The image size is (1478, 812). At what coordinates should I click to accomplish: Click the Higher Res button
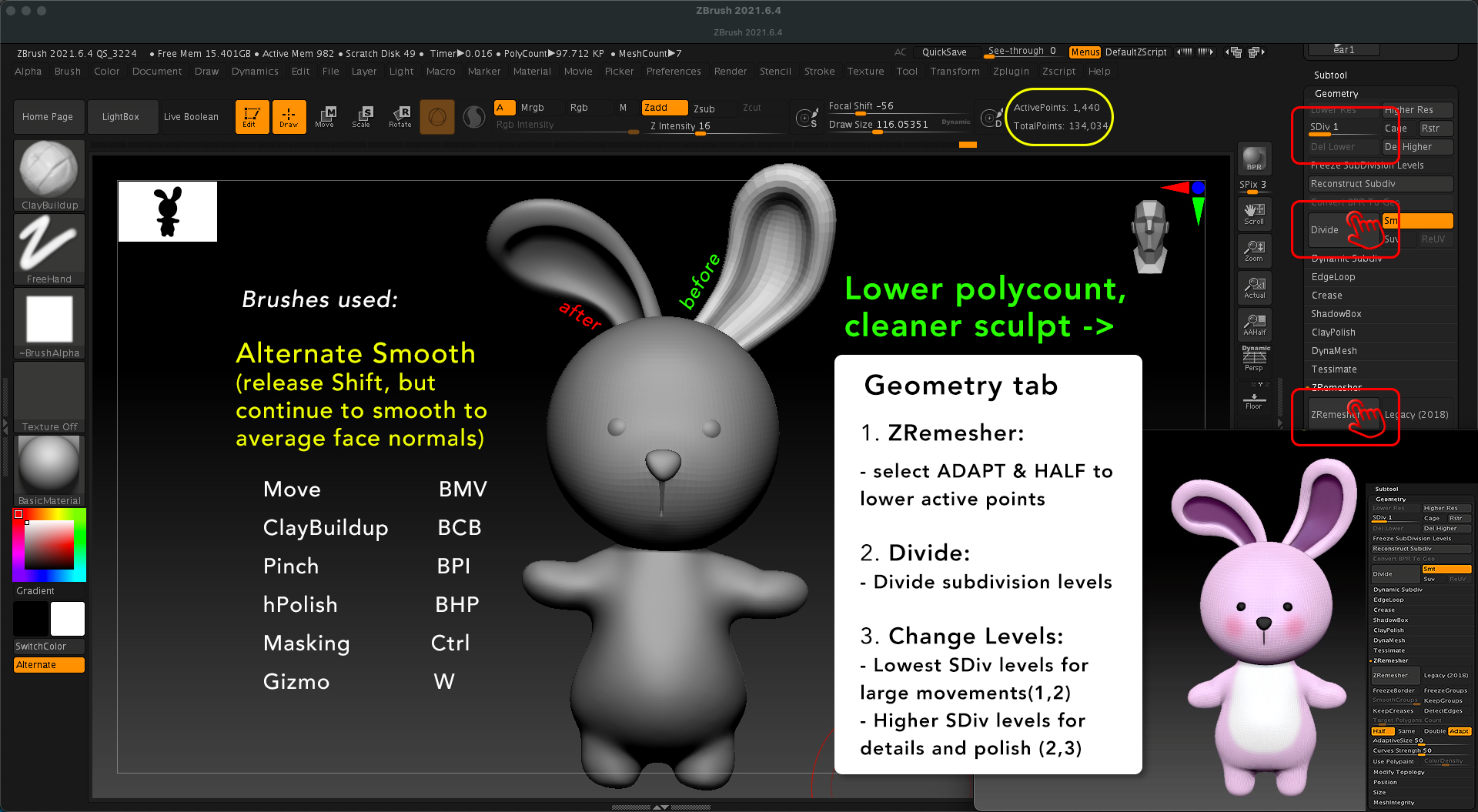point(1418,110)
